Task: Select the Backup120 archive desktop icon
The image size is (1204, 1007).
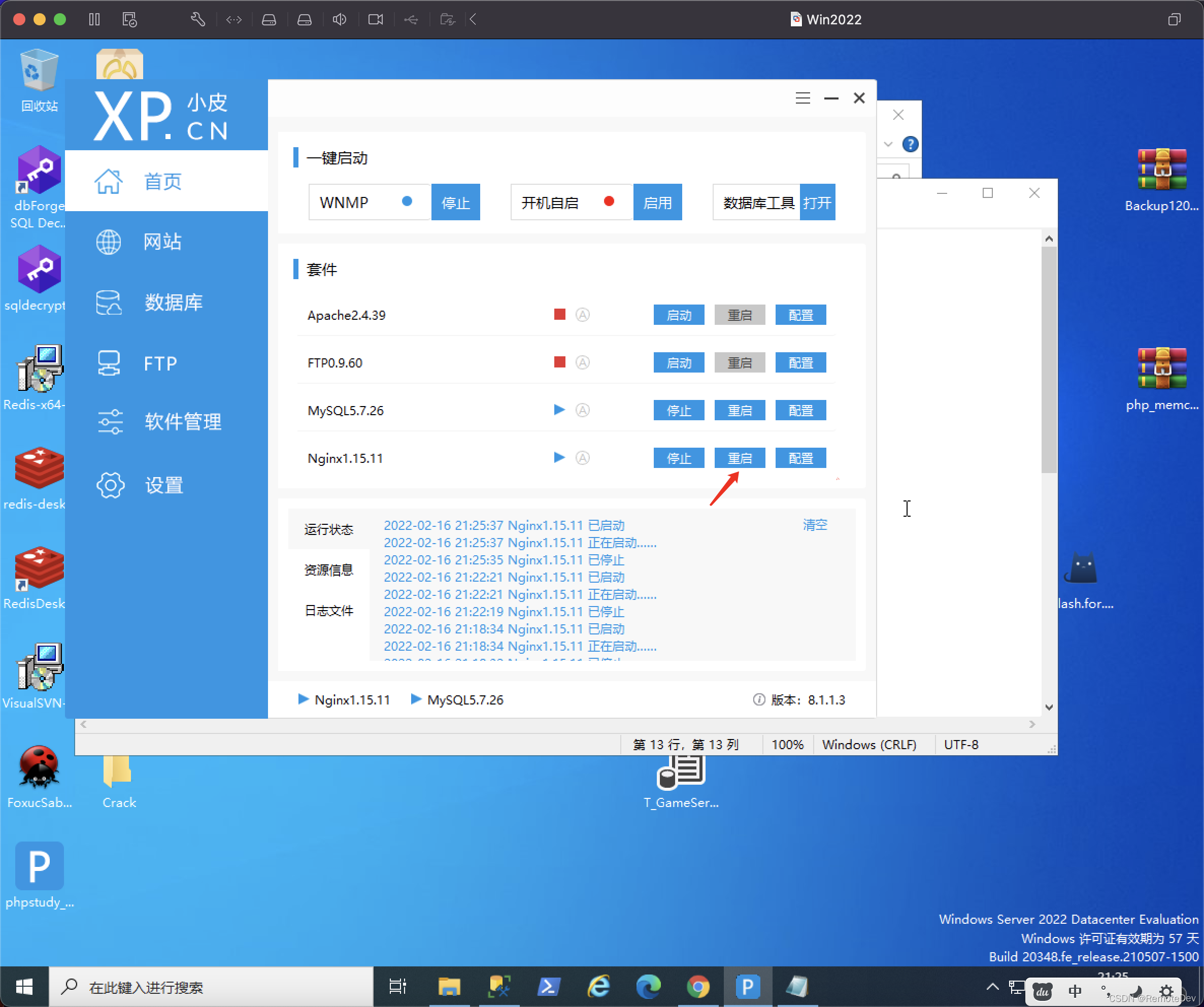Action: 1161,180
